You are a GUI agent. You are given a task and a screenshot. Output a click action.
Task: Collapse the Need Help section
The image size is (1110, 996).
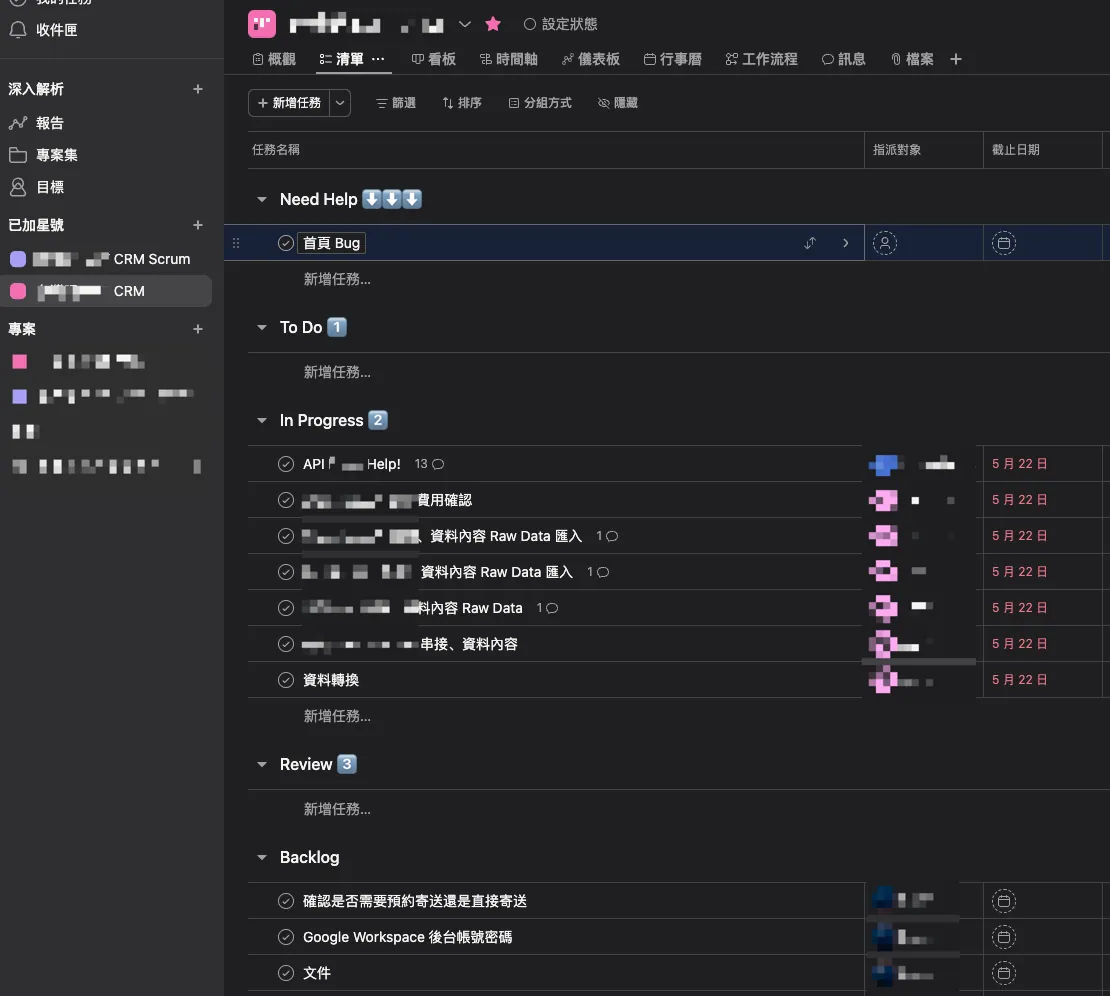262,200
